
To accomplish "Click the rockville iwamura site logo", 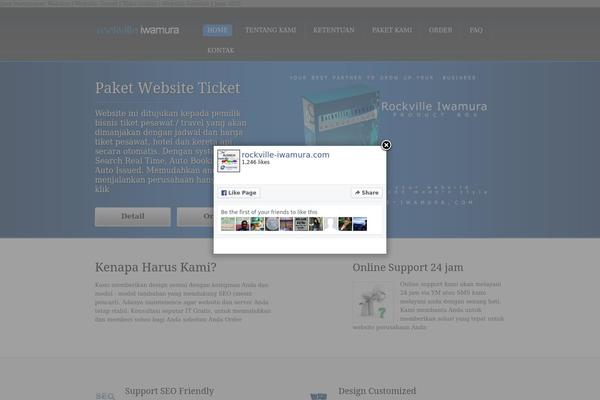I will click(137, 30).
